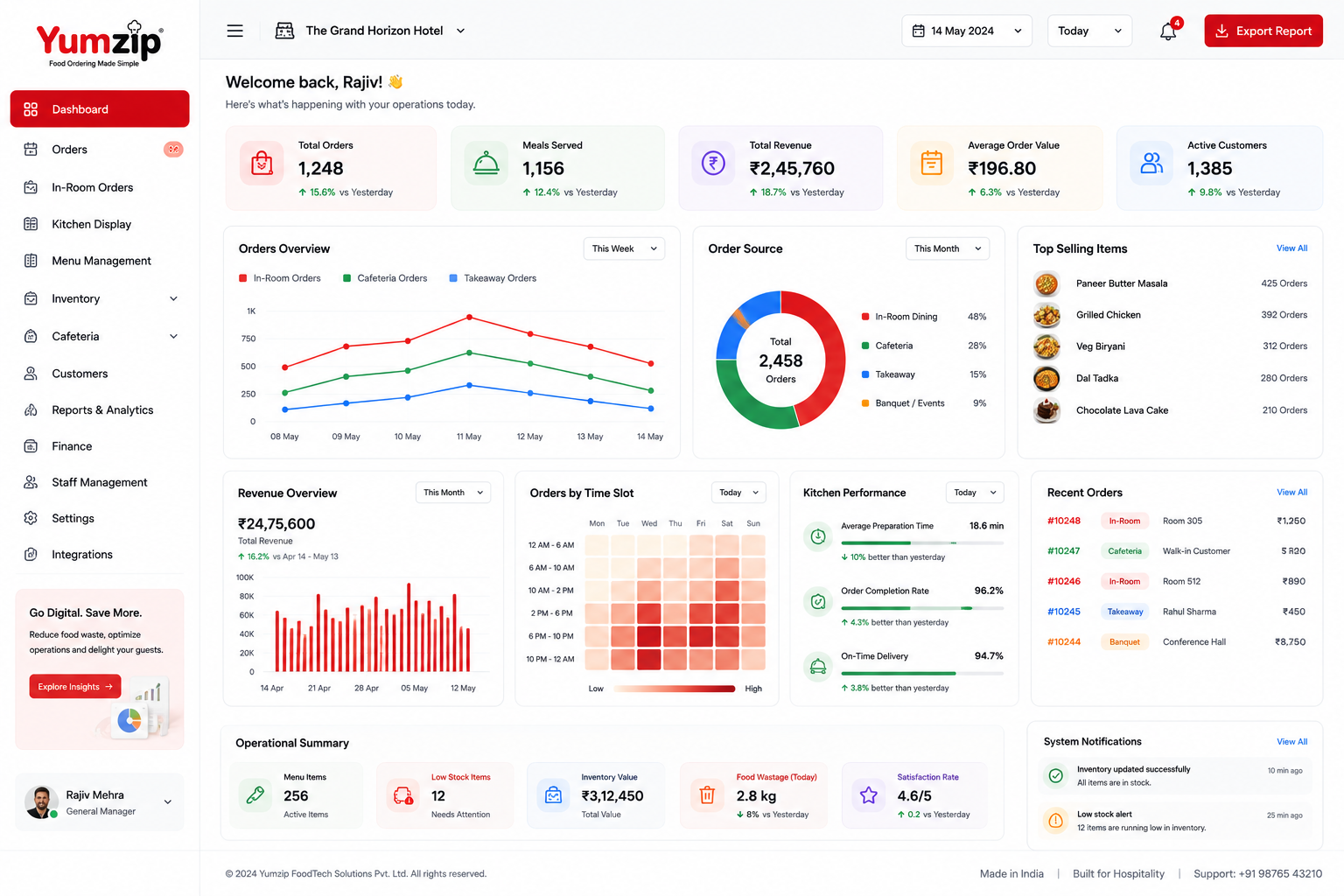The height and width of the screenshot is (896, 1344).
Task: Click the Orders badge counter
Action: pyautogui.click(x=173, y=150)
